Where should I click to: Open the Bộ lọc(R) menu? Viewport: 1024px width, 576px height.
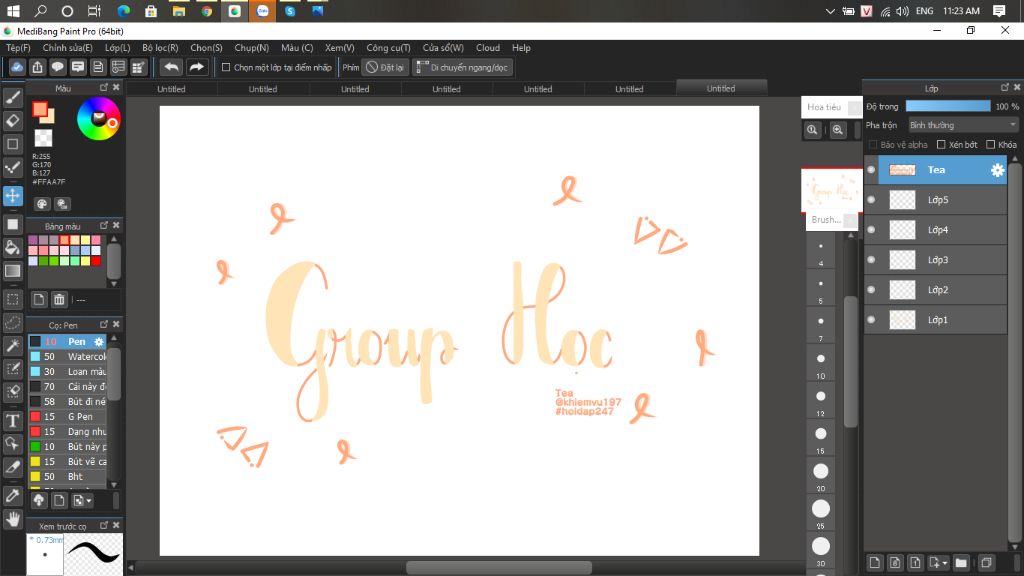[x=160, y=47]
